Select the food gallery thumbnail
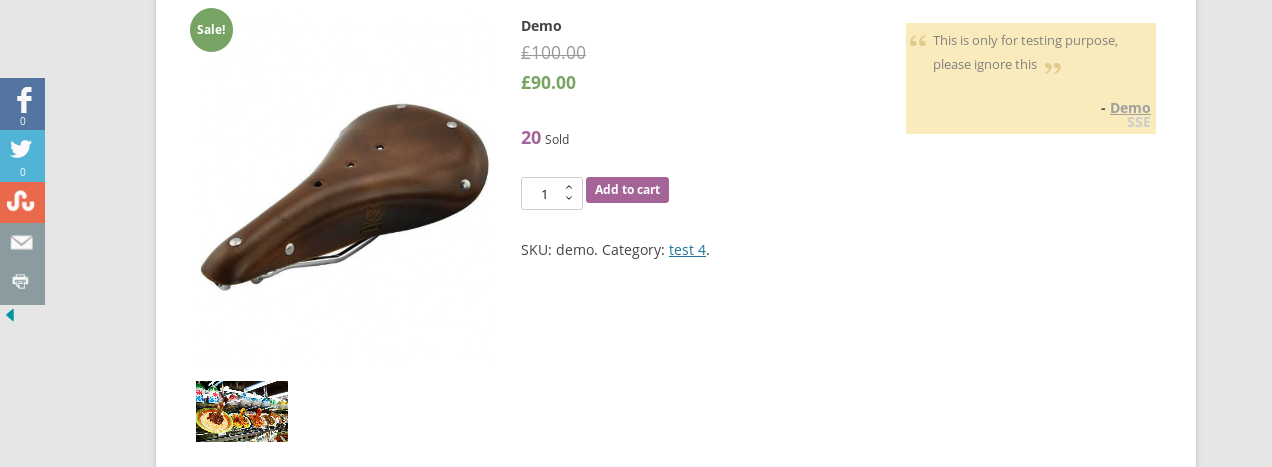This screenshot has width=1272, height=467. [x=242, y=411]
